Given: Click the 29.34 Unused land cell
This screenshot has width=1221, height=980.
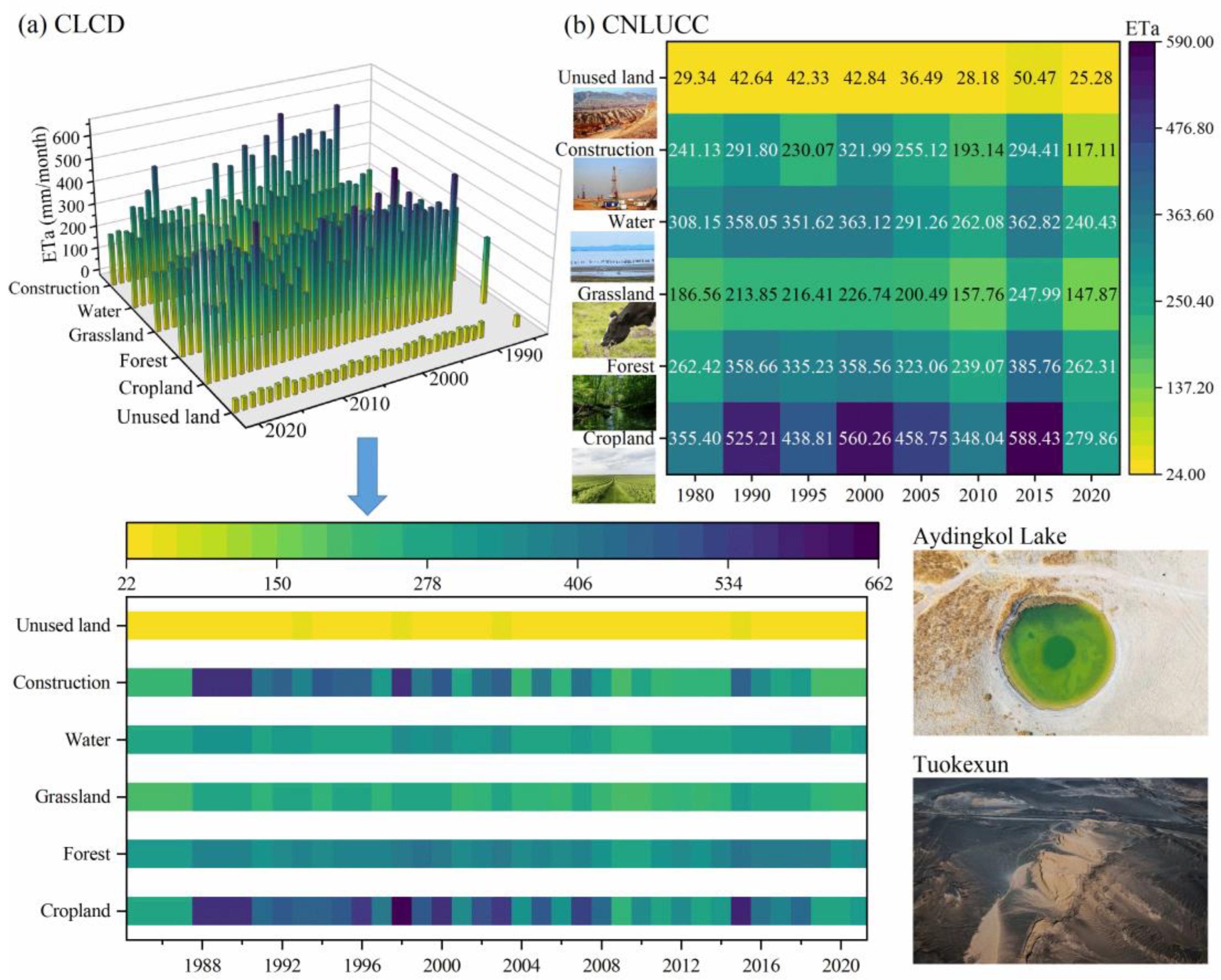Looking at the screenshot, I should click(694, 78).
